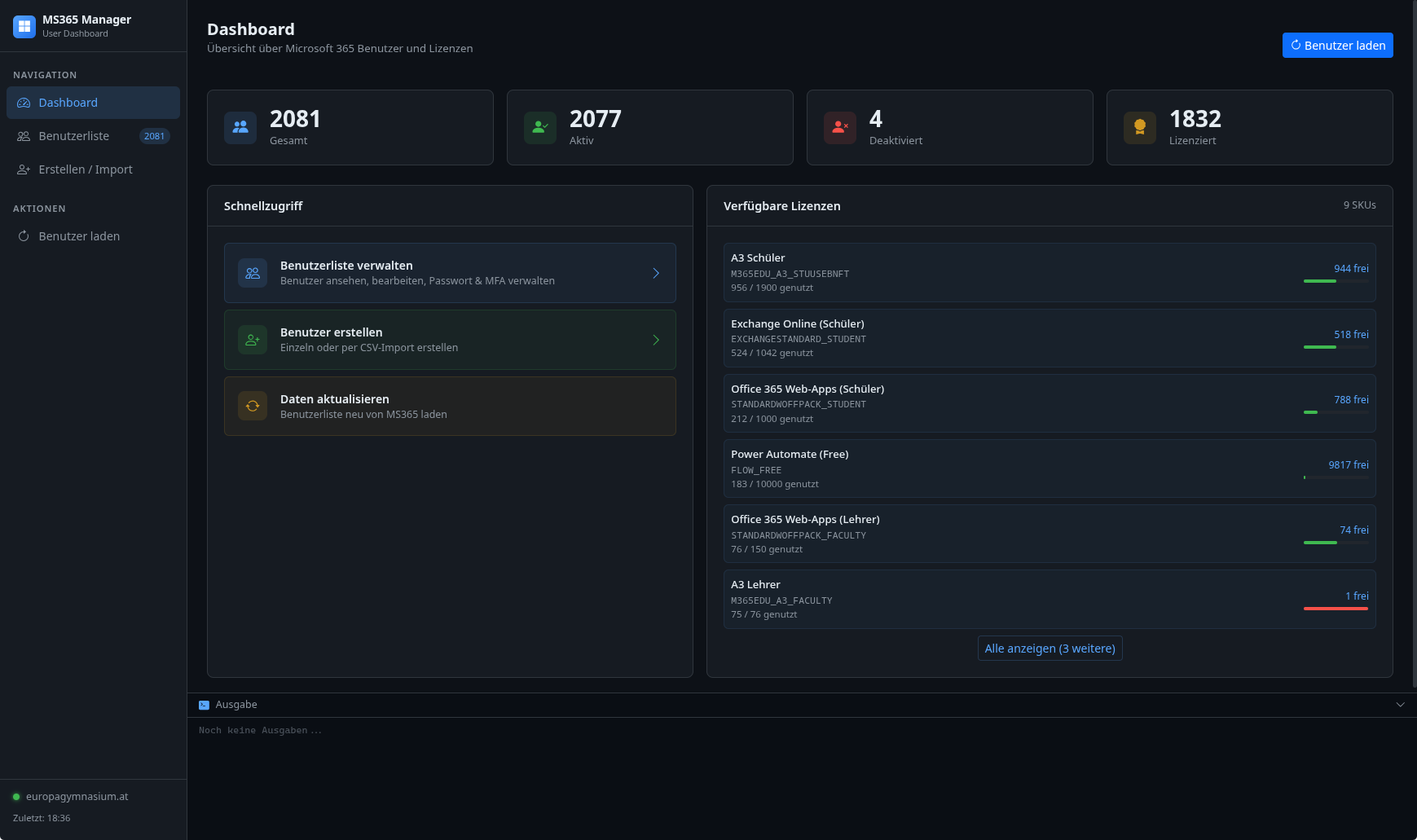This screenshot has height=840, width=1417.
Task: Open the Benutzerliste verwalten quick access card
Action: coord(450,273)
